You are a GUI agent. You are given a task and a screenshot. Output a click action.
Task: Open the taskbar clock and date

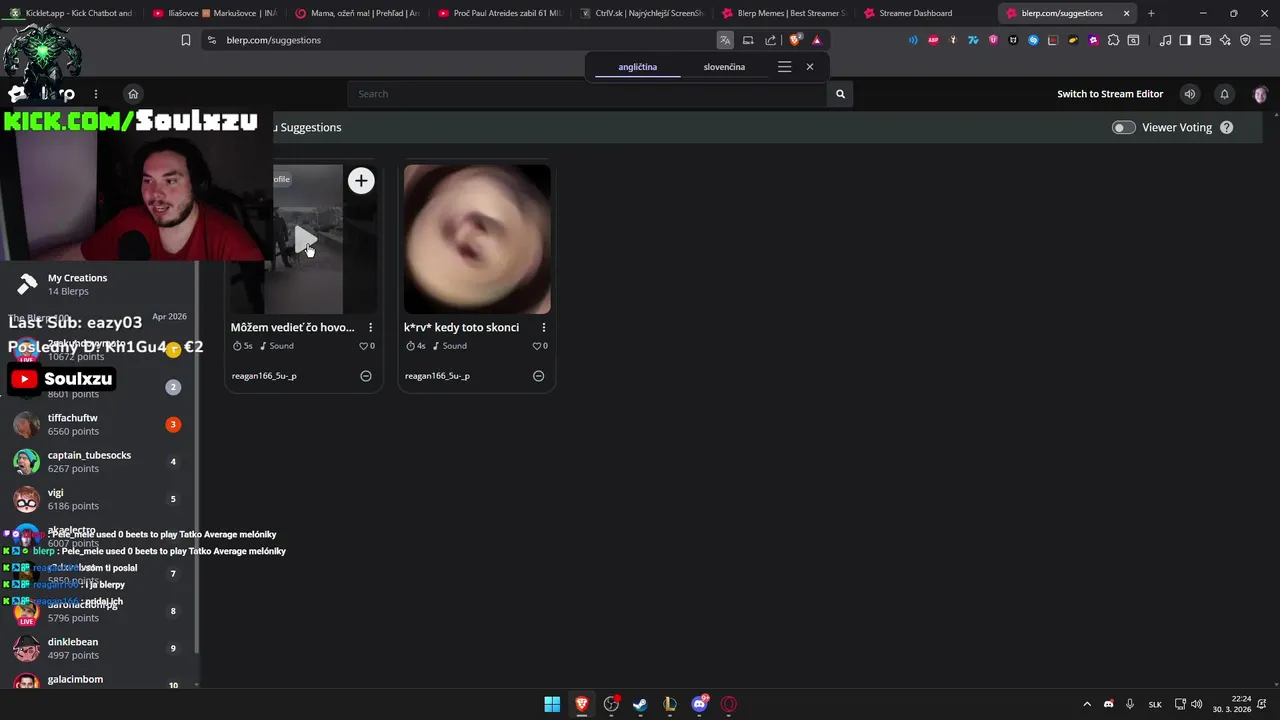pos(1233,704)
